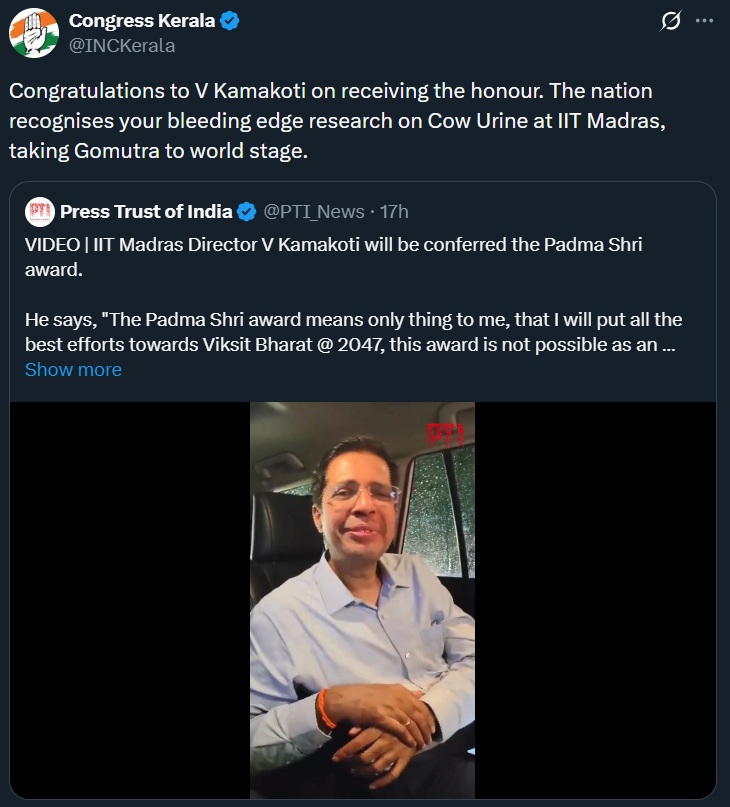This screenshot has height=807, width=730.
Task: Open the Congress Kerala profile avatar
Action: [x=33, y=33]
